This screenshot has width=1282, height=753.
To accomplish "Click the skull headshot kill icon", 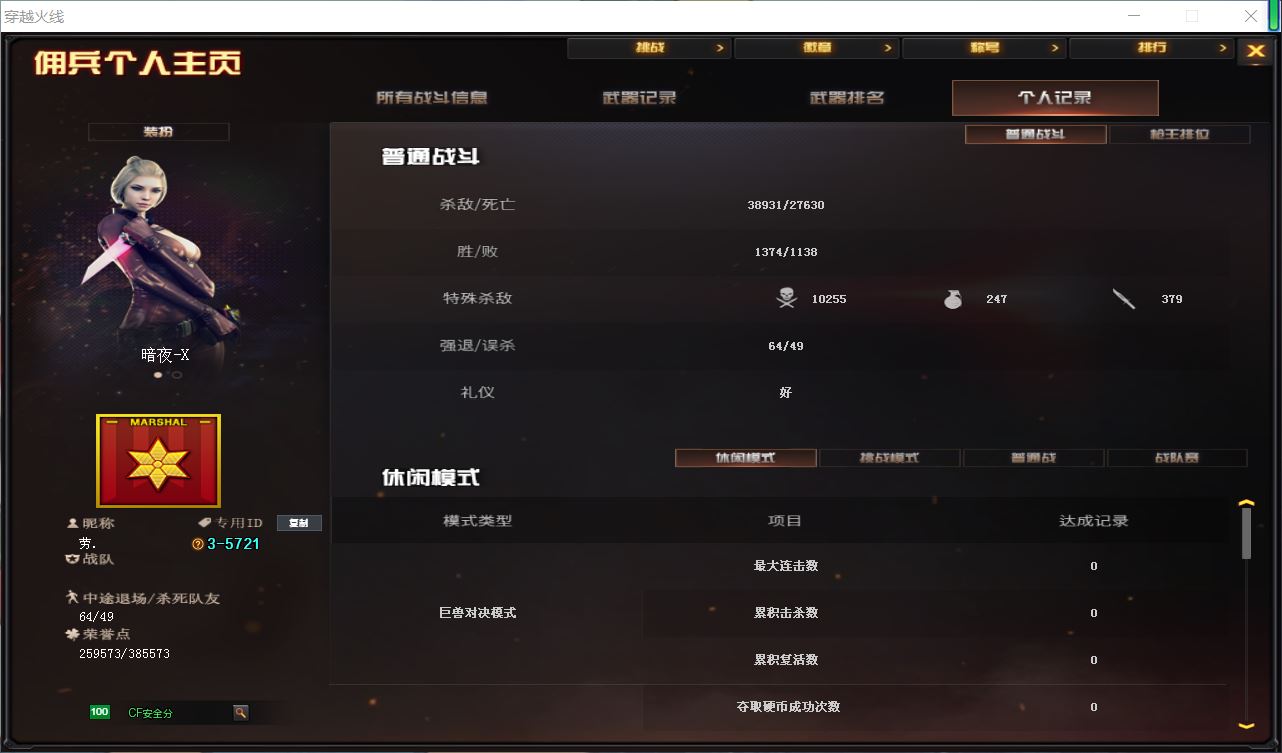I will 786,298.
